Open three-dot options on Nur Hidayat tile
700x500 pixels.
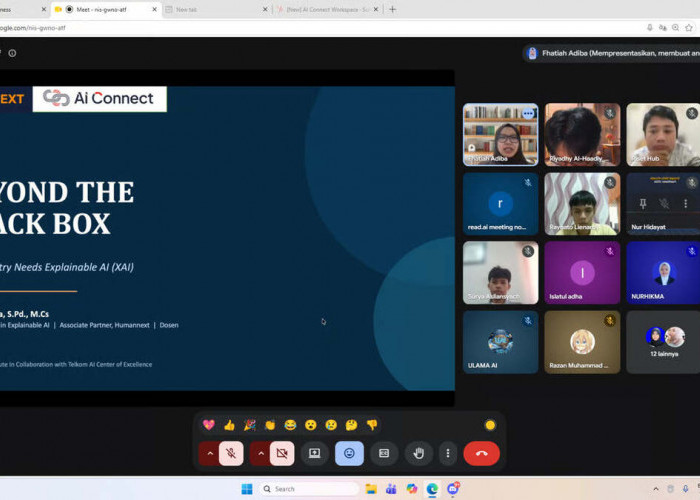click(685, 204)
